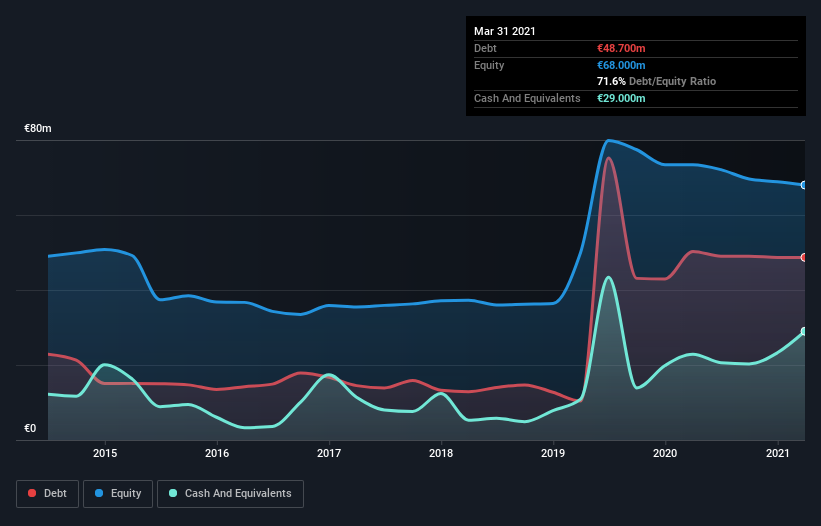
Task: Click the blue Equity legend dot
Action: (x=99, y=493)
